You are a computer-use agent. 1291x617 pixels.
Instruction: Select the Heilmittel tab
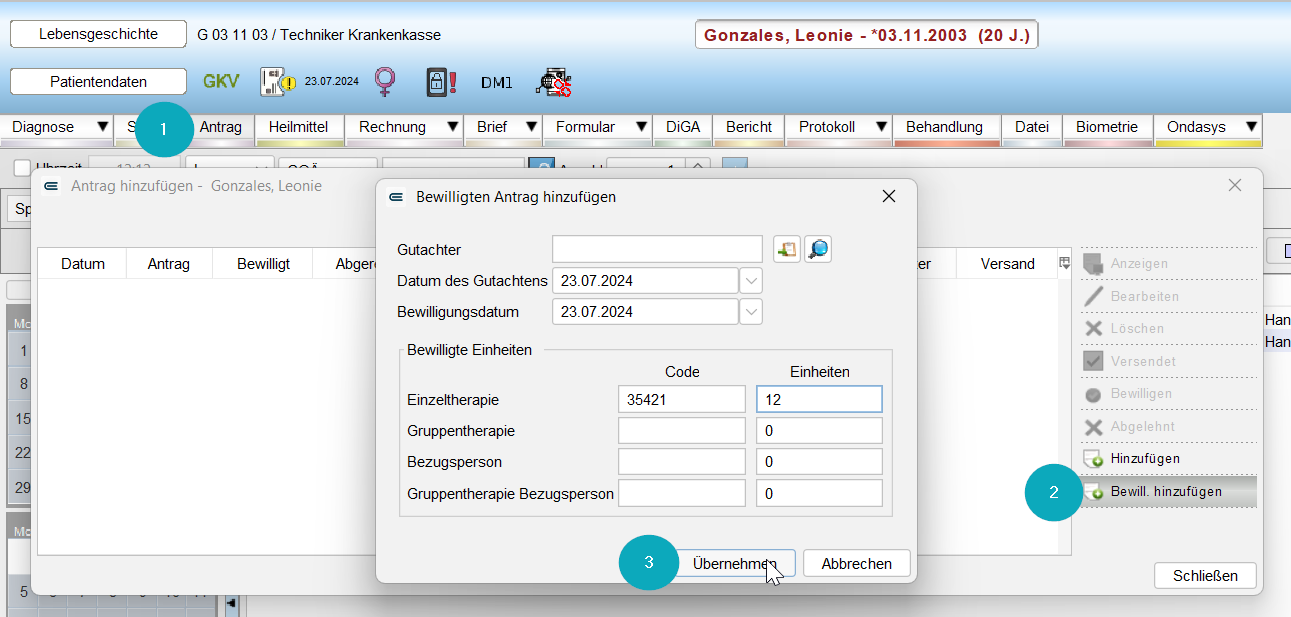tap(299, 127)
